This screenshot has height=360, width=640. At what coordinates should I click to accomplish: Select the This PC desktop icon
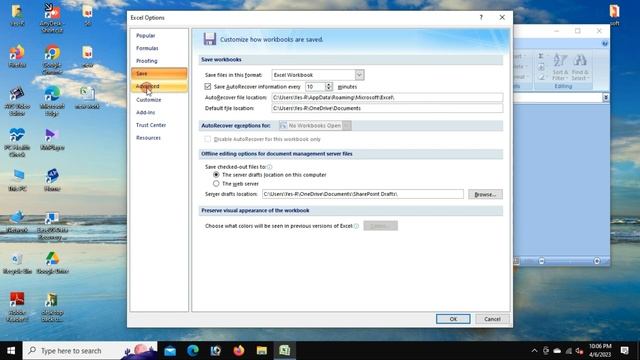(17, 181)
